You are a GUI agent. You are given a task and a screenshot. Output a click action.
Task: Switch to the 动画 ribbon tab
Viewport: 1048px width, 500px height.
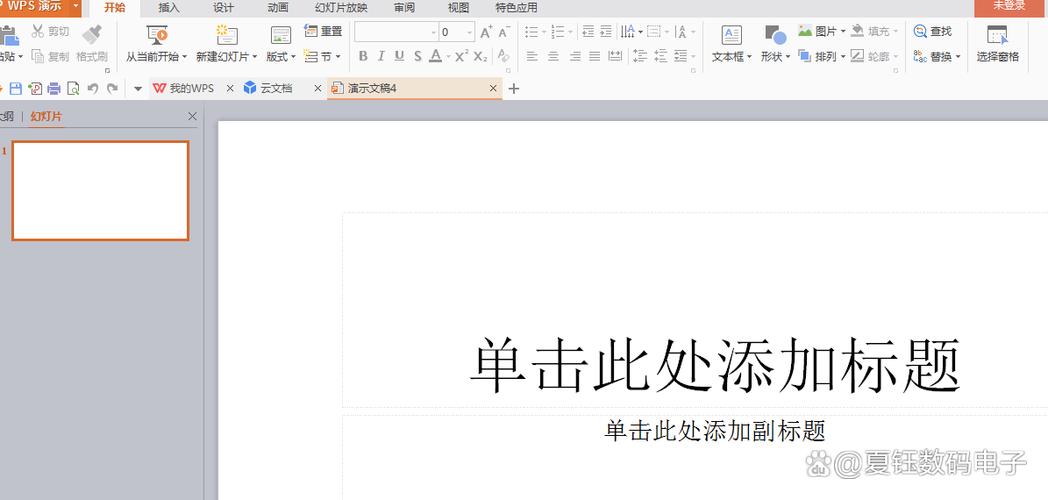[277, 8]
